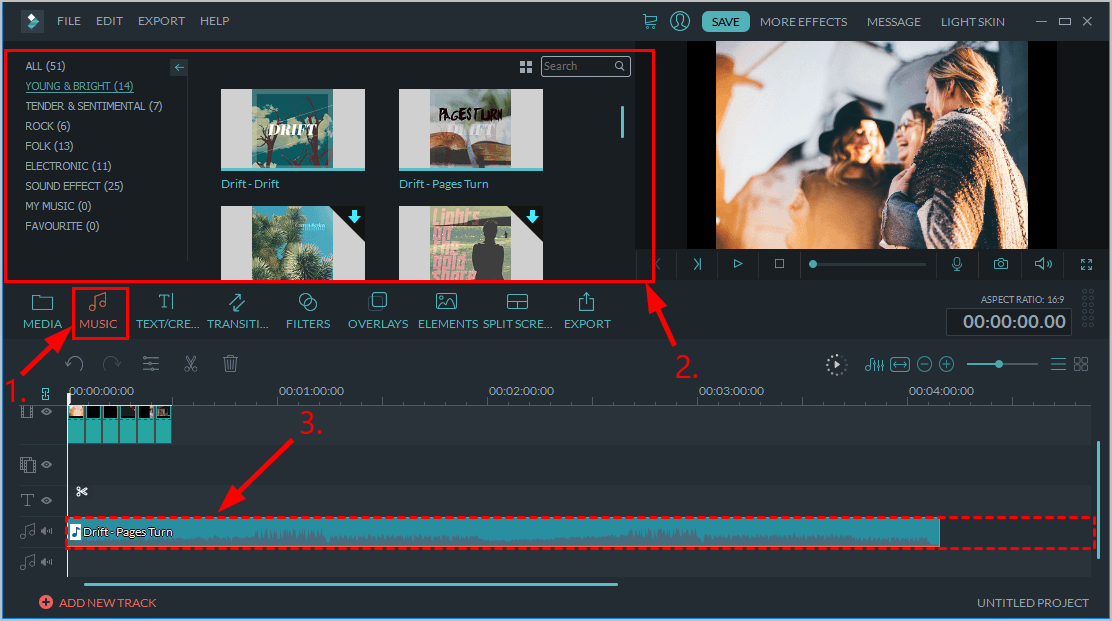Delete clip using the trash icon
The image size is (1112, 621).
(x=230, y=363)
